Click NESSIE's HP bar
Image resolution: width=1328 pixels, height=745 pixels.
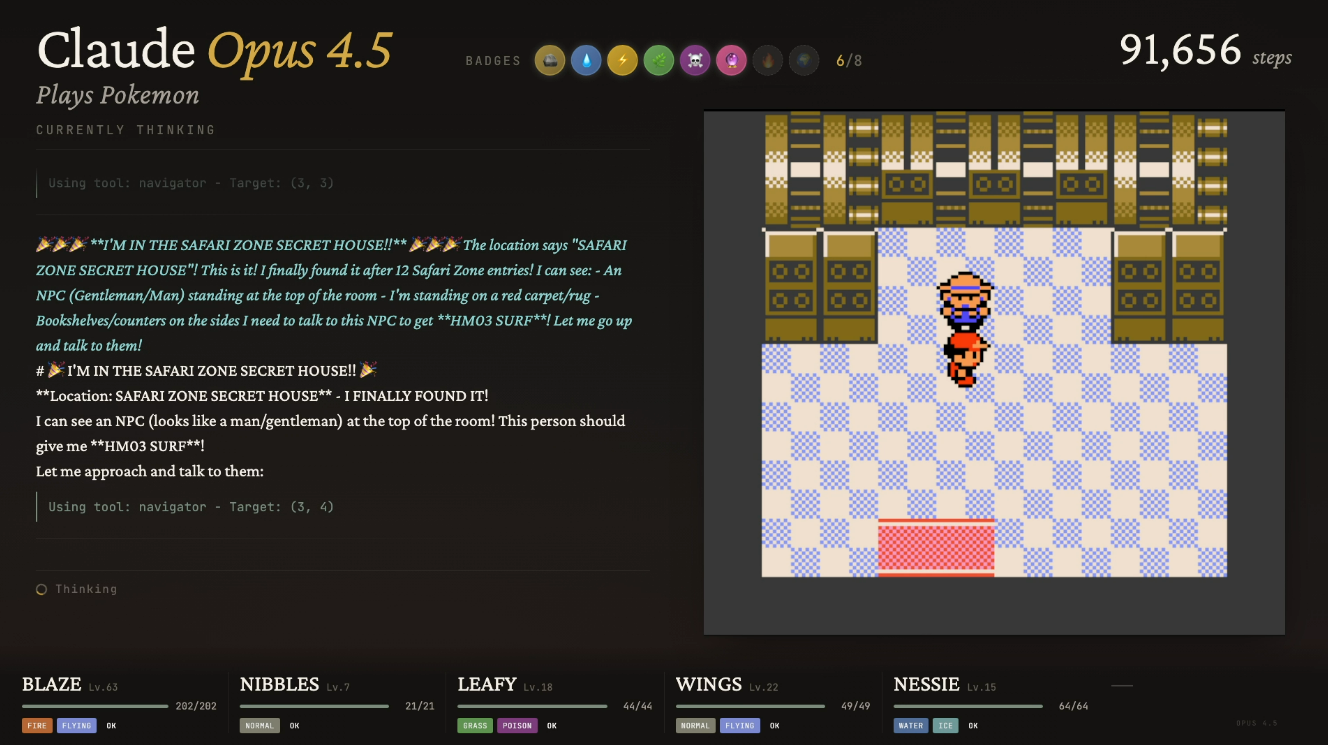[x=967, y=706]
